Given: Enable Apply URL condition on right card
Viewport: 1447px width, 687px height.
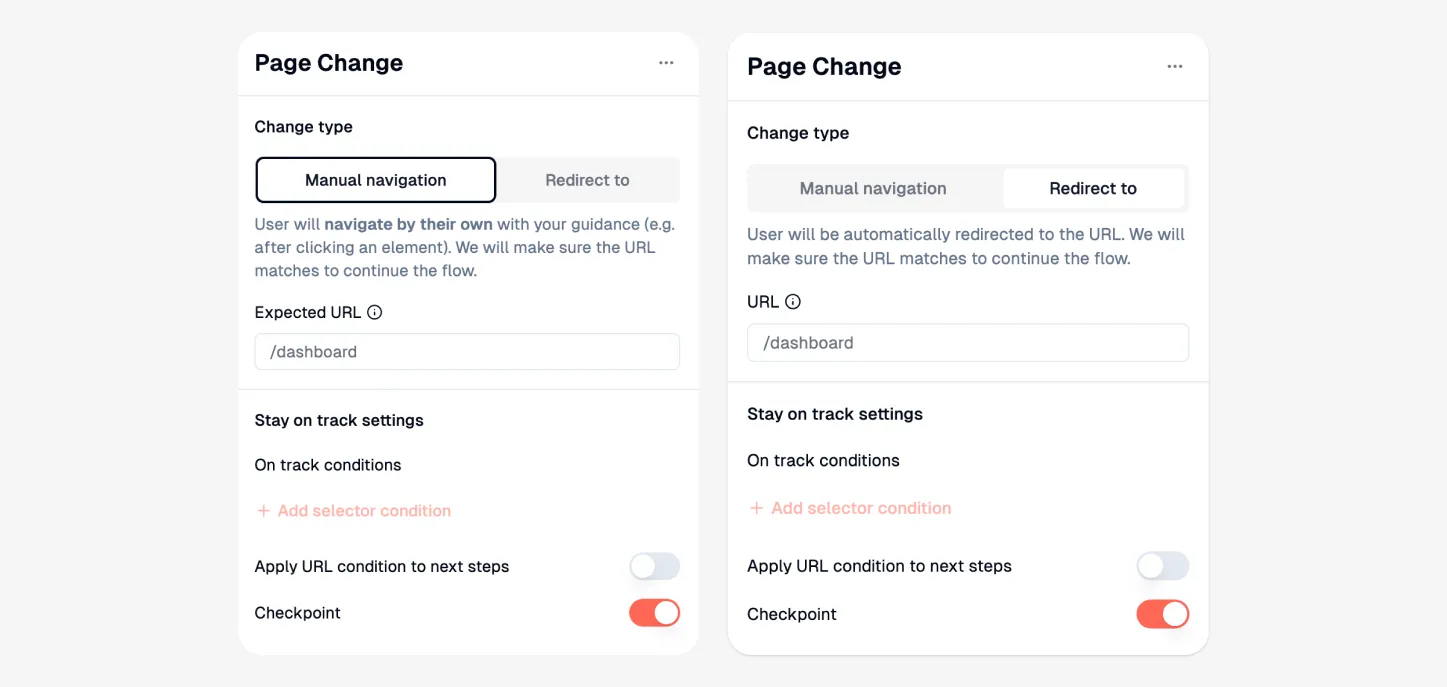Looking at the screenshot, I should 1162,566.
